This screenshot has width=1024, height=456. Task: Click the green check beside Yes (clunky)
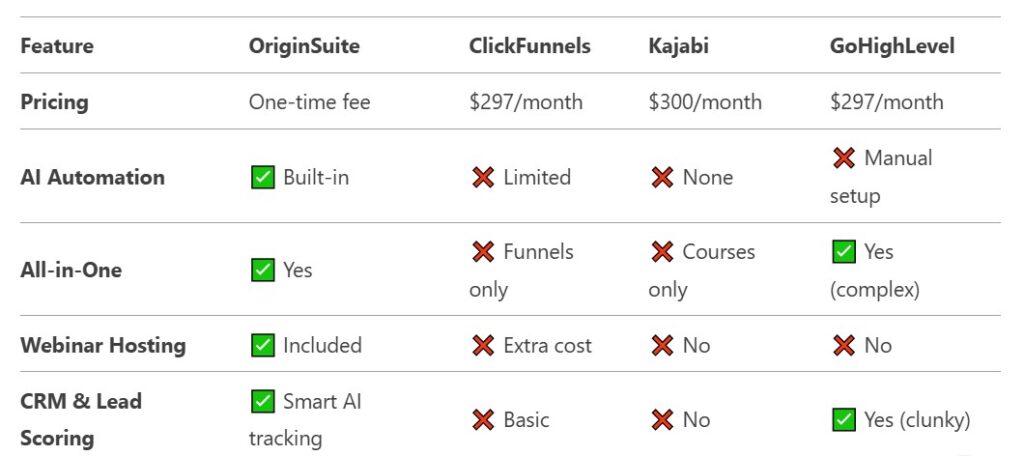click(844, 420)
